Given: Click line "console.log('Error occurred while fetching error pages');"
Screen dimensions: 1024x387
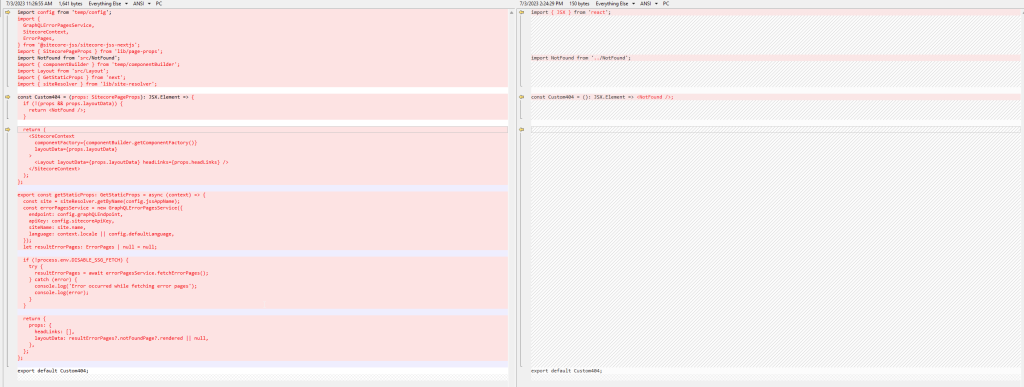Looking at the screenshot, I should click(x=116, y=286).
